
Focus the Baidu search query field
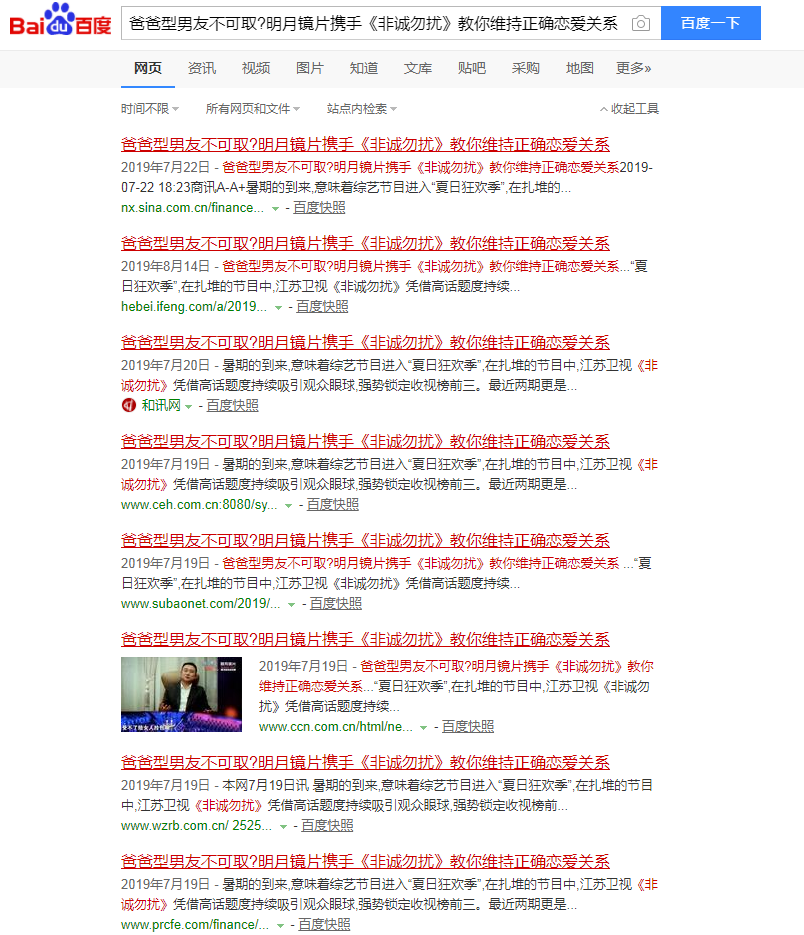[374, 23]
